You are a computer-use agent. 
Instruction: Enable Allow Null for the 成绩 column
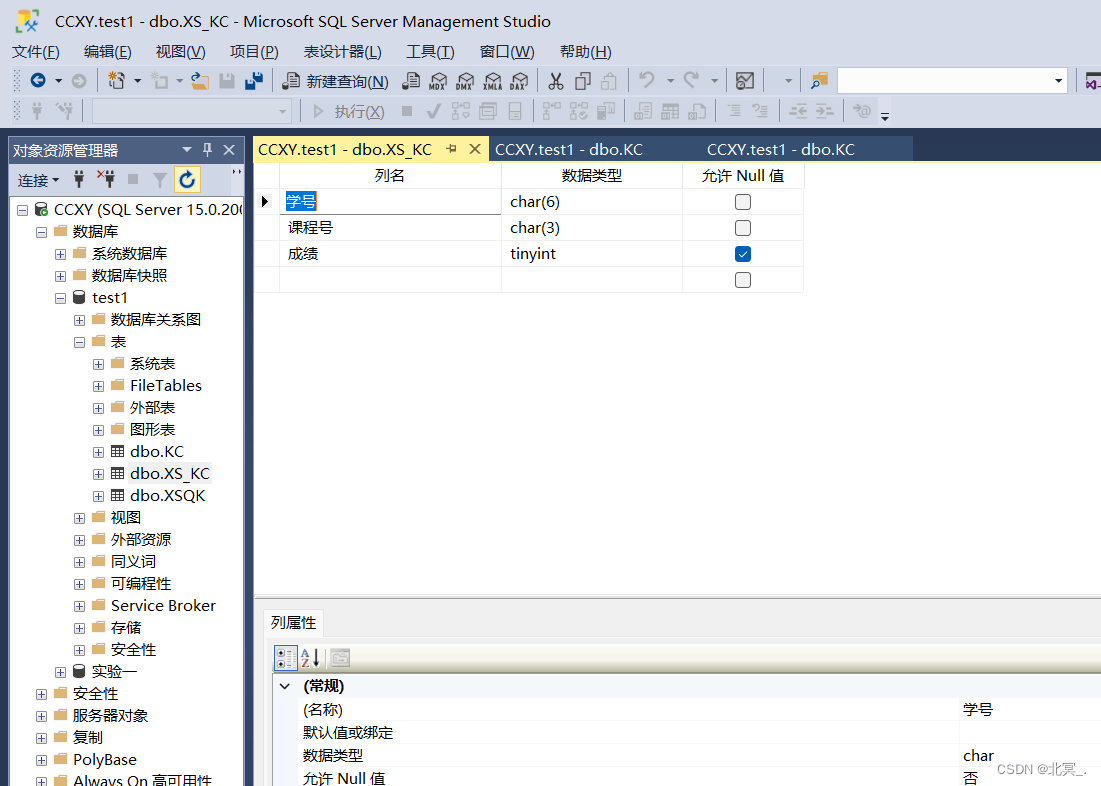tap(742, 253)
